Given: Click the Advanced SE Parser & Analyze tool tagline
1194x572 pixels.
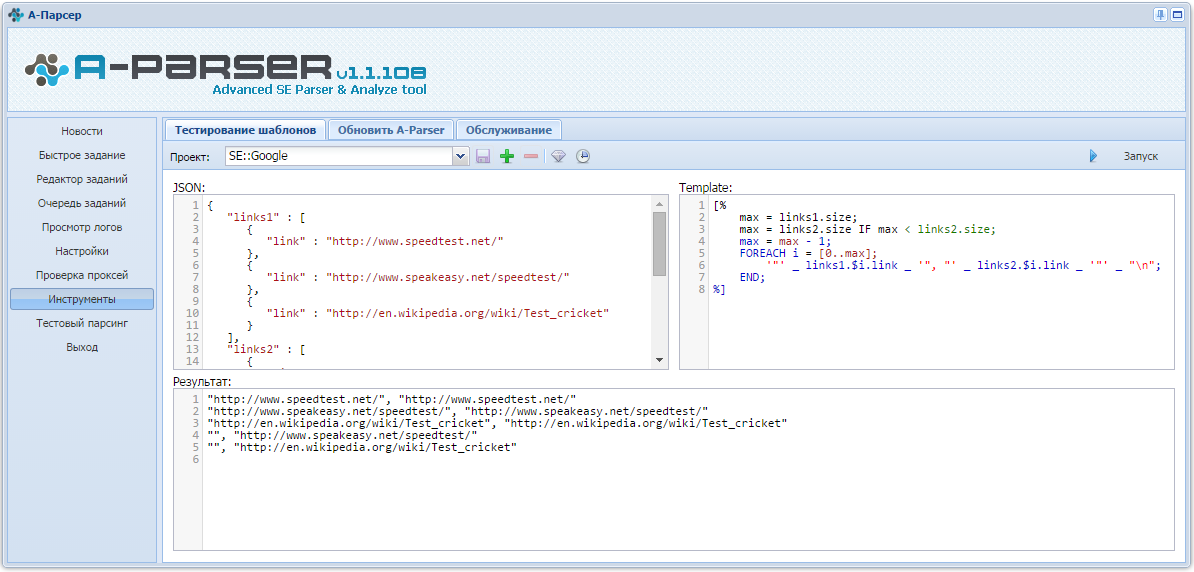Looking at the screenshot, I should click(320, 90).
